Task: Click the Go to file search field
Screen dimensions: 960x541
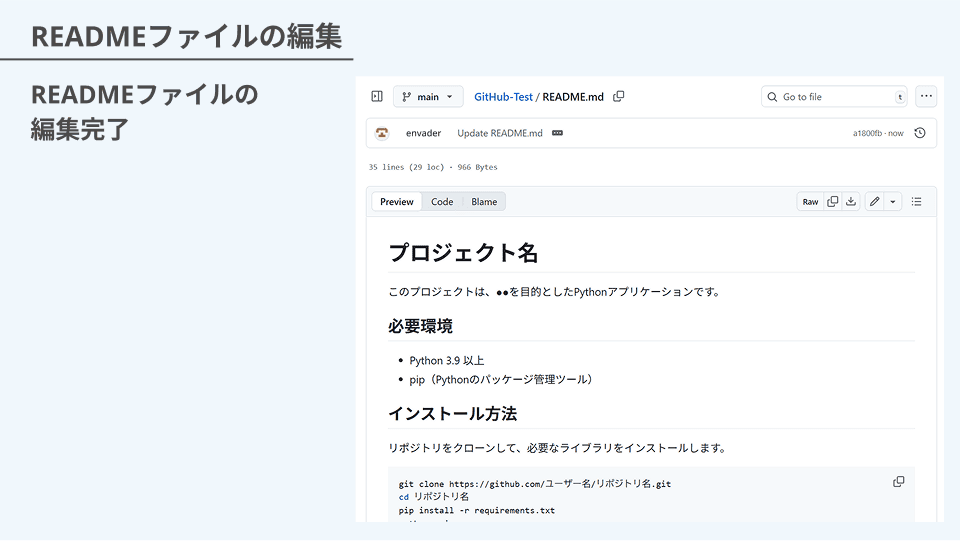Action: tap(834, 97)
